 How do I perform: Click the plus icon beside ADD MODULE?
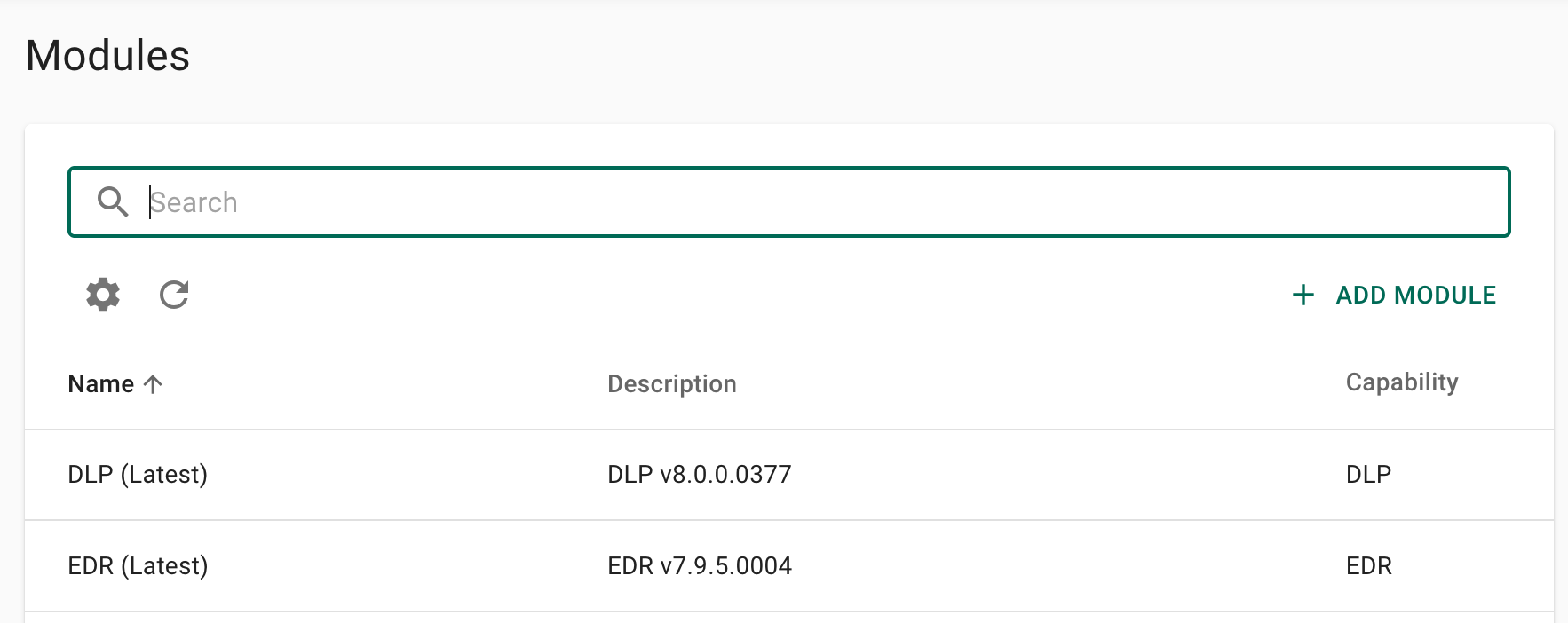pos(1303,295)
